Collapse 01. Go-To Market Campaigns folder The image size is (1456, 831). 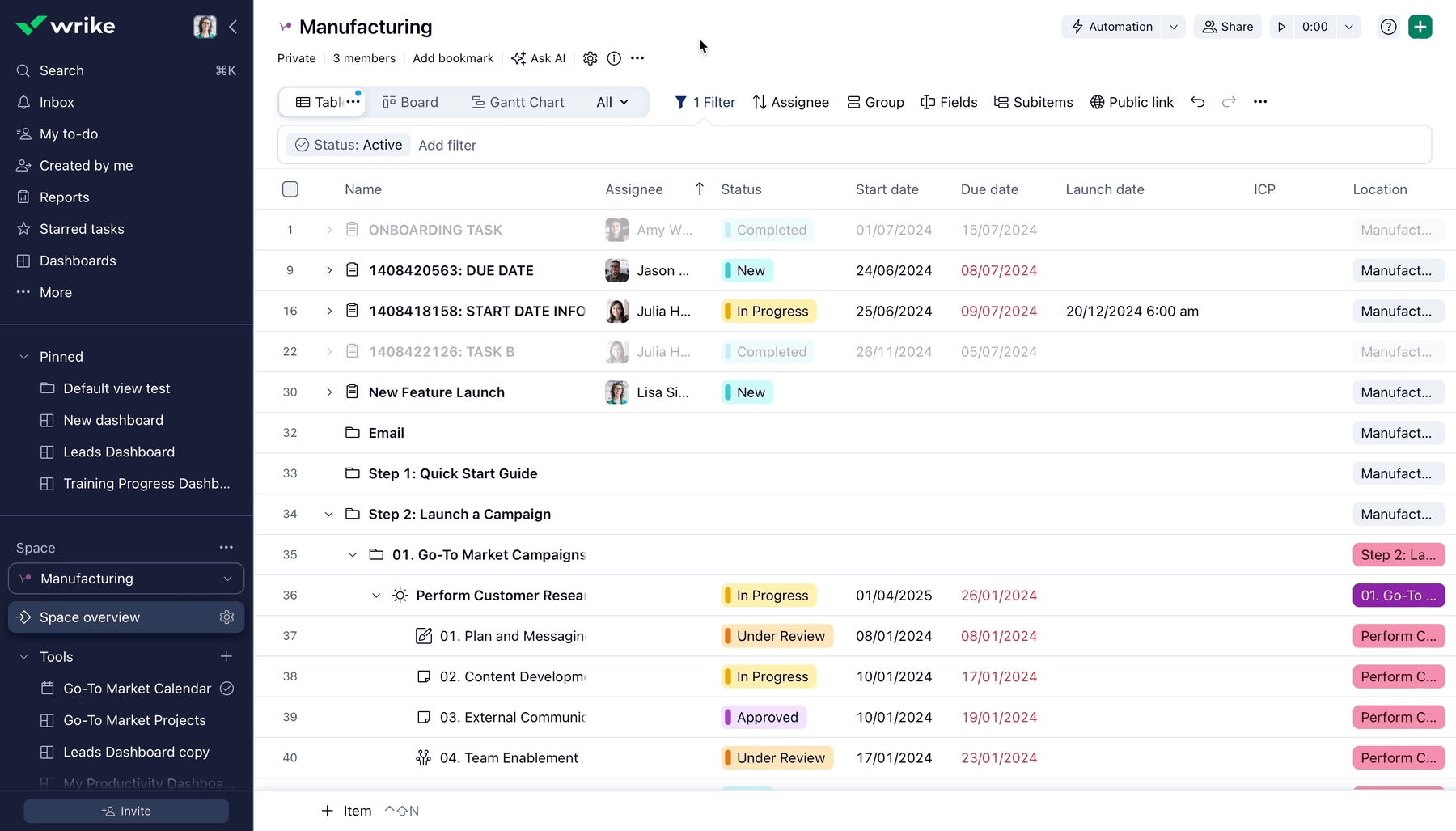pyautogui.click(x=353, y=555)
